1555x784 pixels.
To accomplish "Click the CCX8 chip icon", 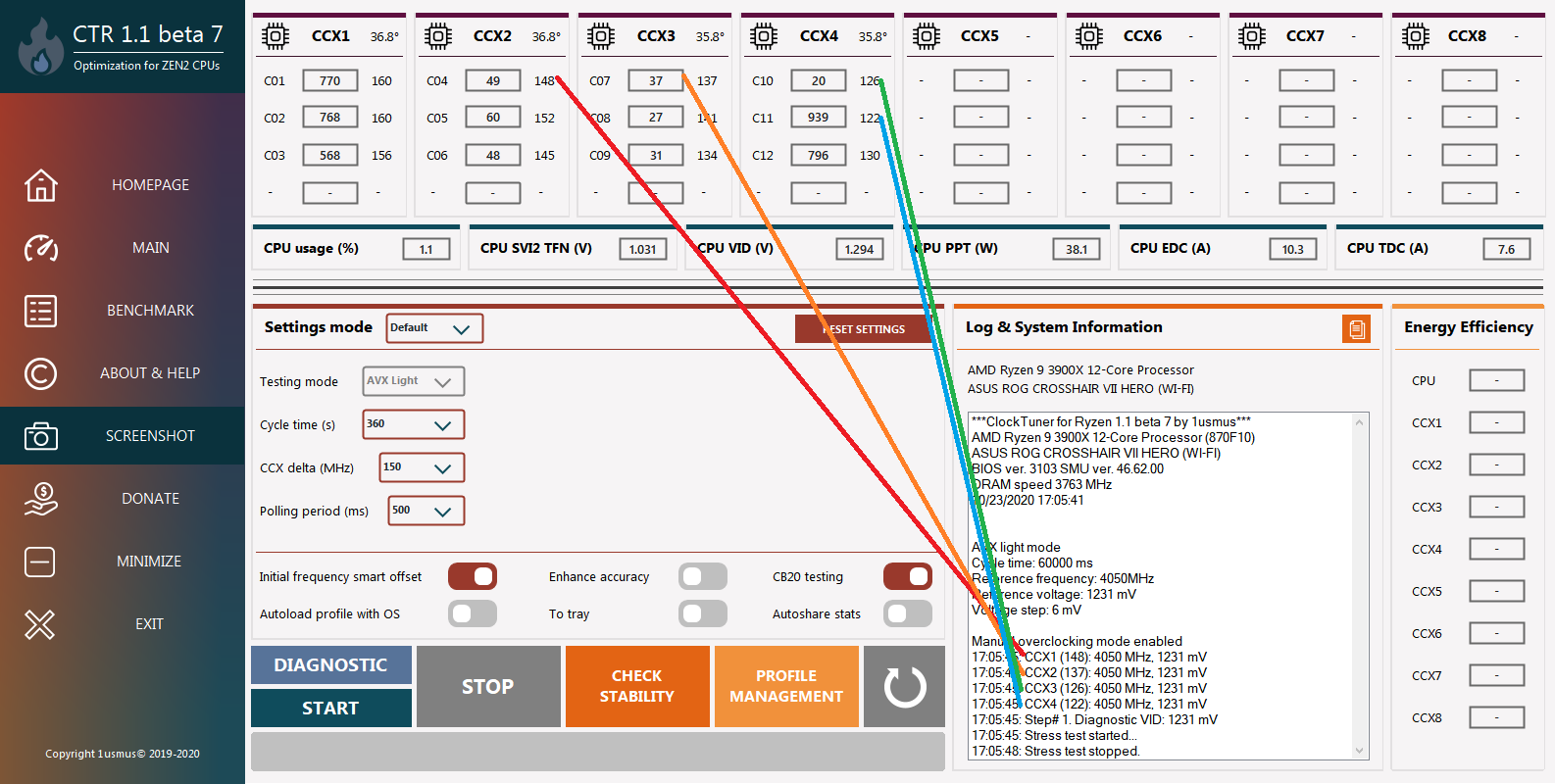I will point(1415,36).
